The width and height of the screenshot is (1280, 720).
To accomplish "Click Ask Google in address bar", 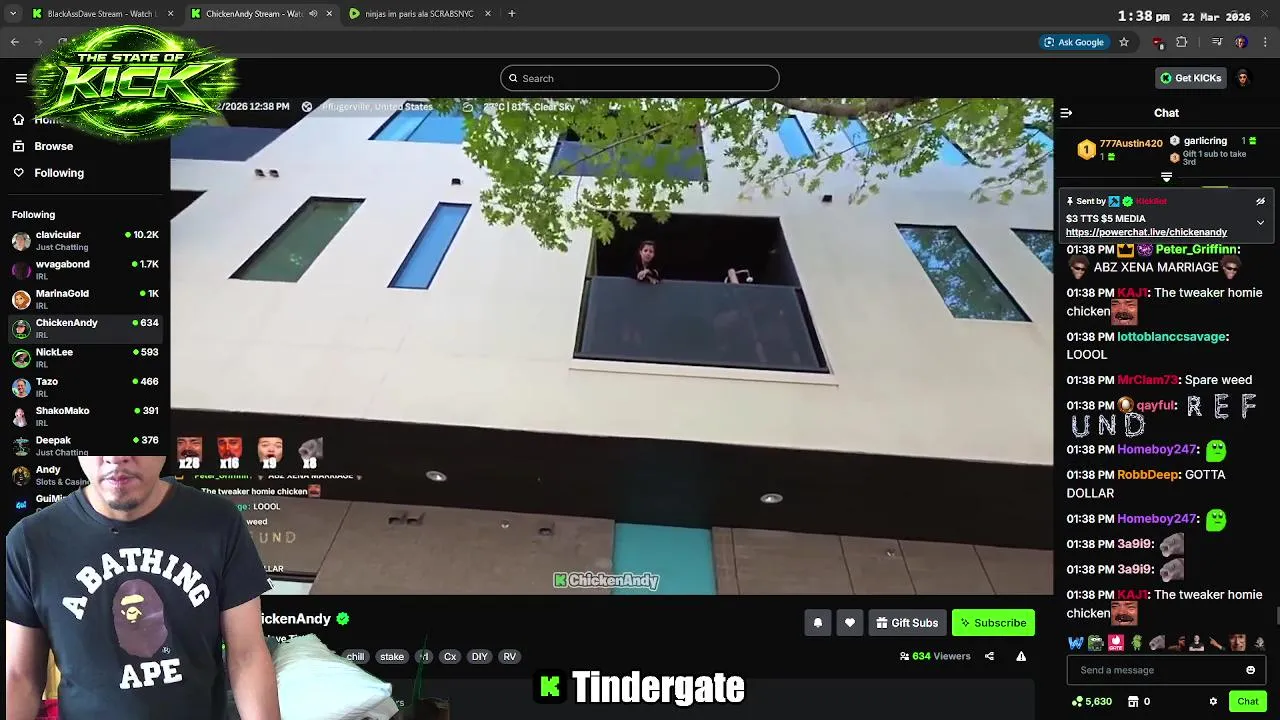I will click(x=1074, y=42).
